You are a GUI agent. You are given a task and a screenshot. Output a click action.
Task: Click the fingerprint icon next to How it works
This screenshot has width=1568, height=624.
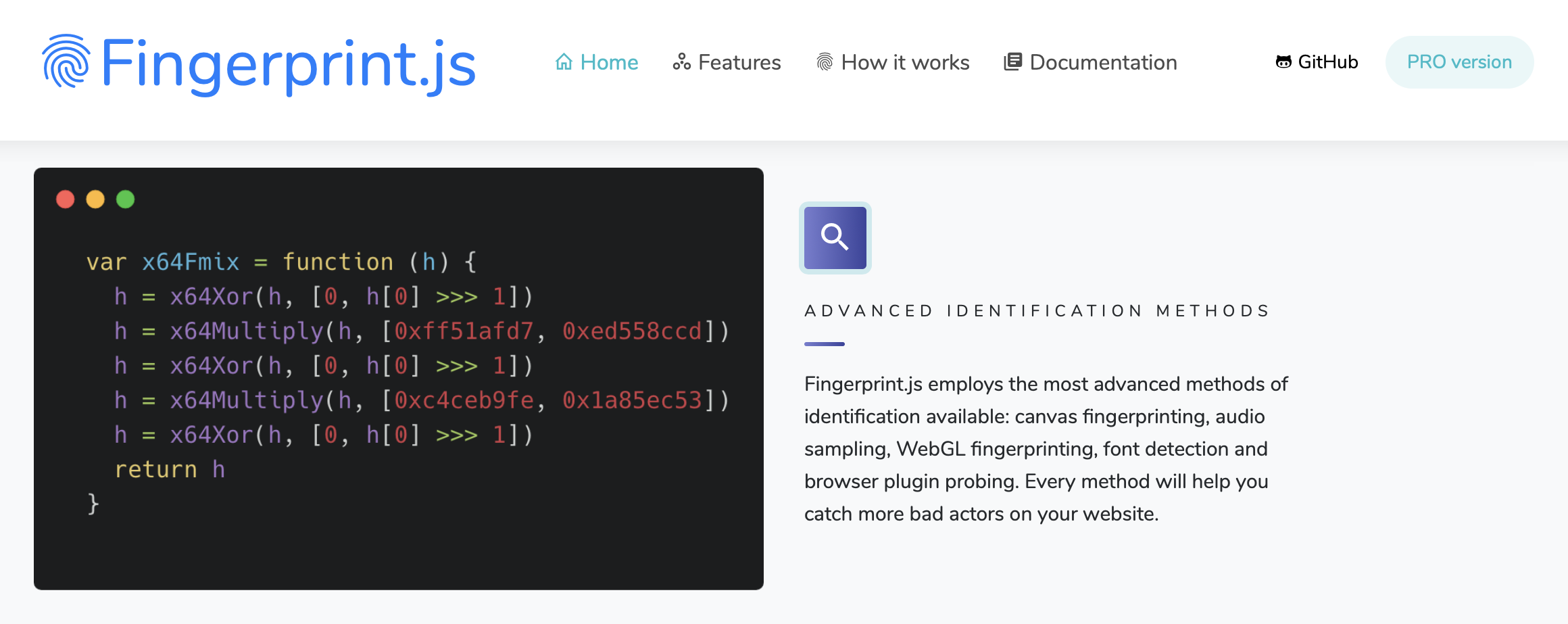click(824, 62)
